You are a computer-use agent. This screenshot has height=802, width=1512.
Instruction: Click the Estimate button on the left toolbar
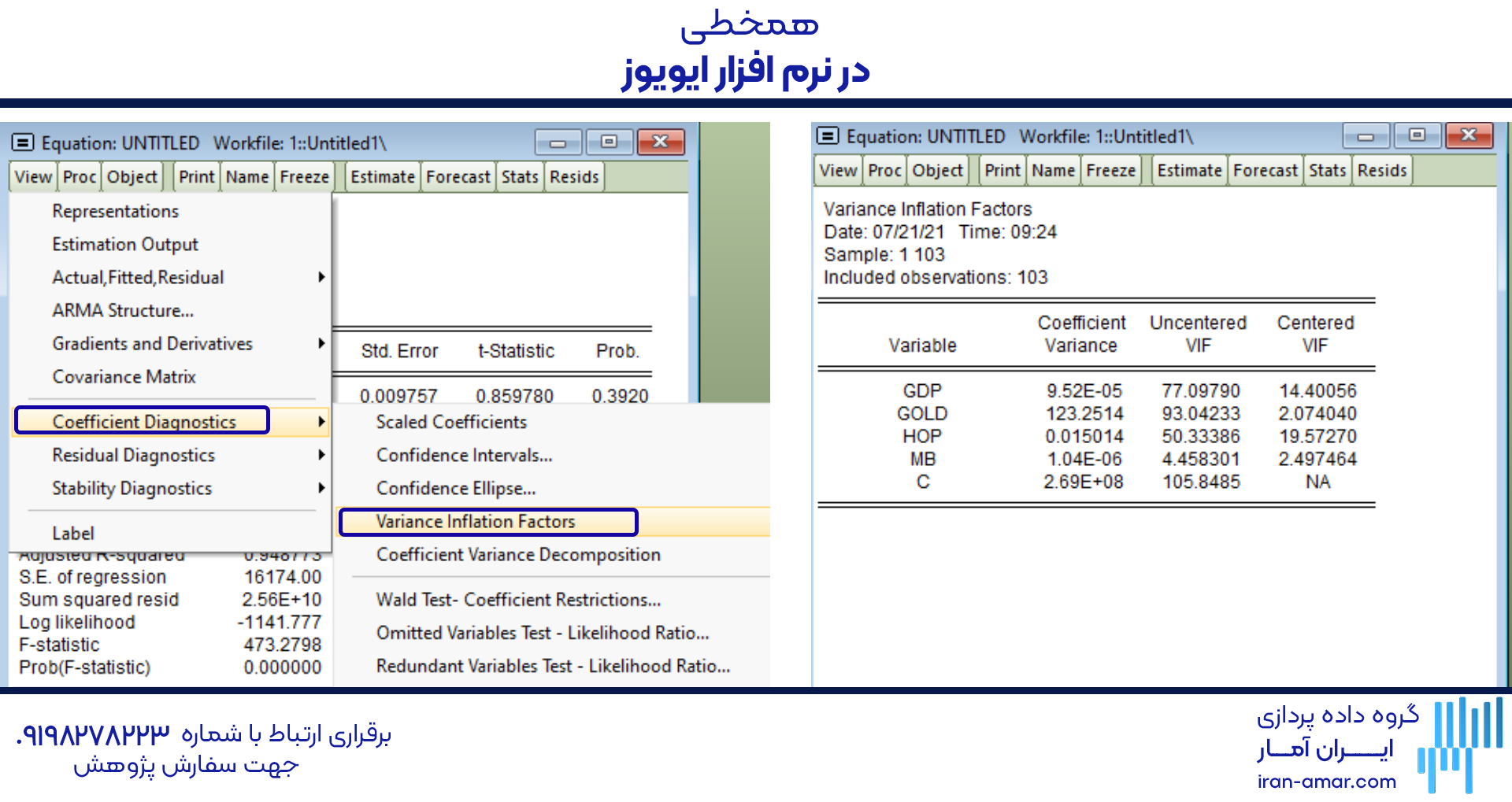pyautogui.click(x=382, y=176)
